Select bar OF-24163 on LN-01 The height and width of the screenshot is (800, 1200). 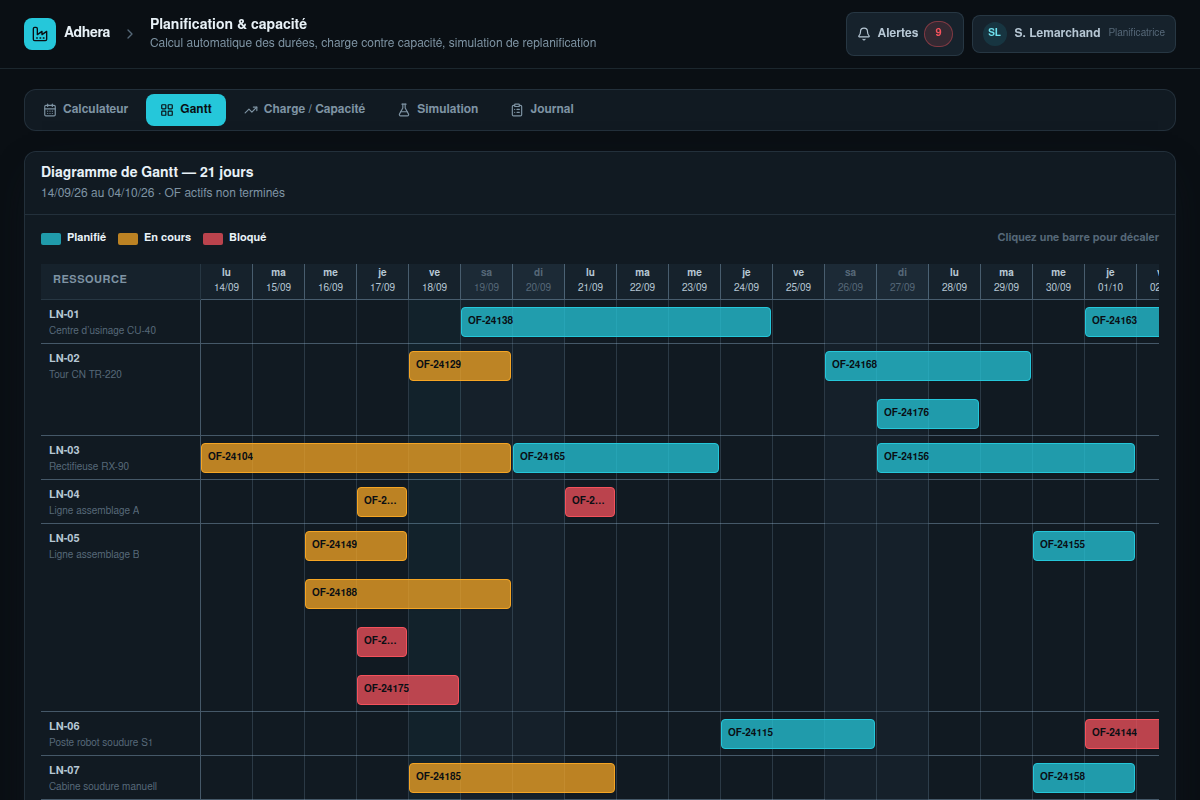[1122, 321]
